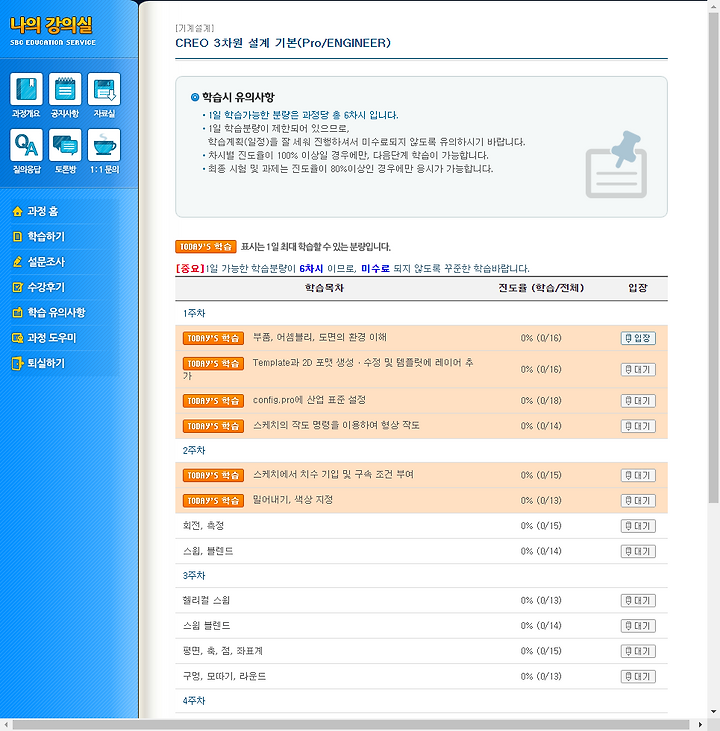Select lesson title 헬리컬 스윕
The width and height of the screenshot is (720, 731).
click(206, 600)
